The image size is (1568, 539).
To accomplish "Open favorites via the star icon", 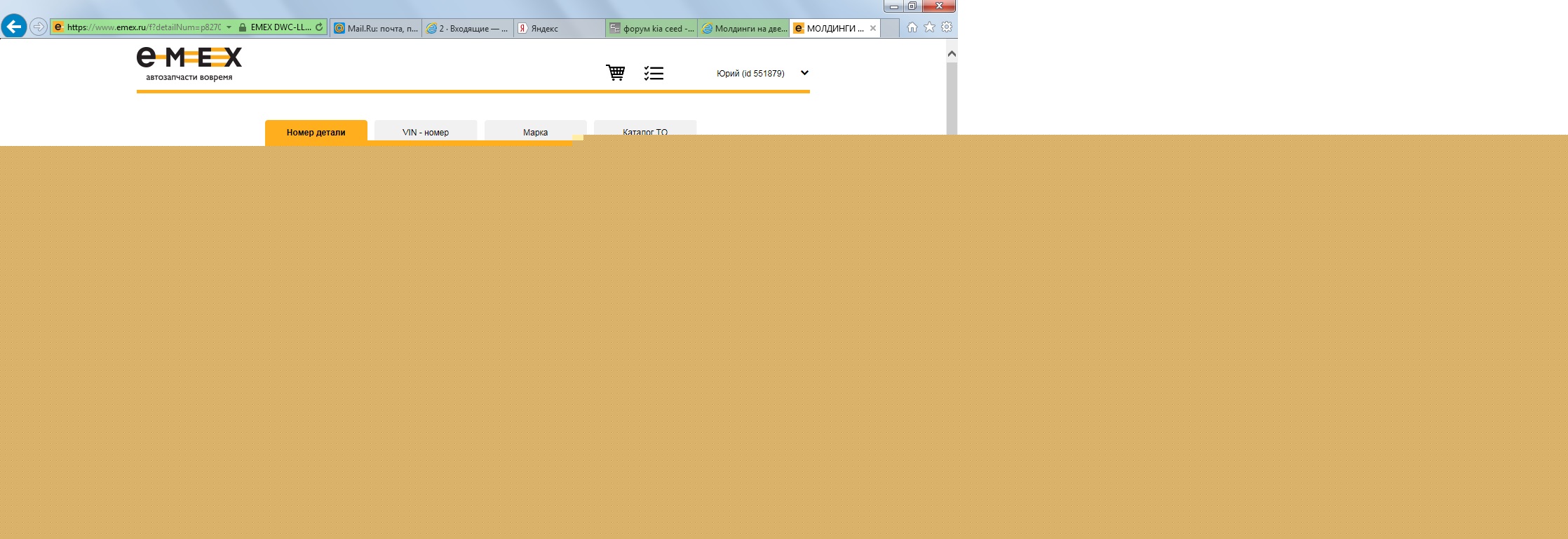I will pyautogui.click(x=929, y=27).
